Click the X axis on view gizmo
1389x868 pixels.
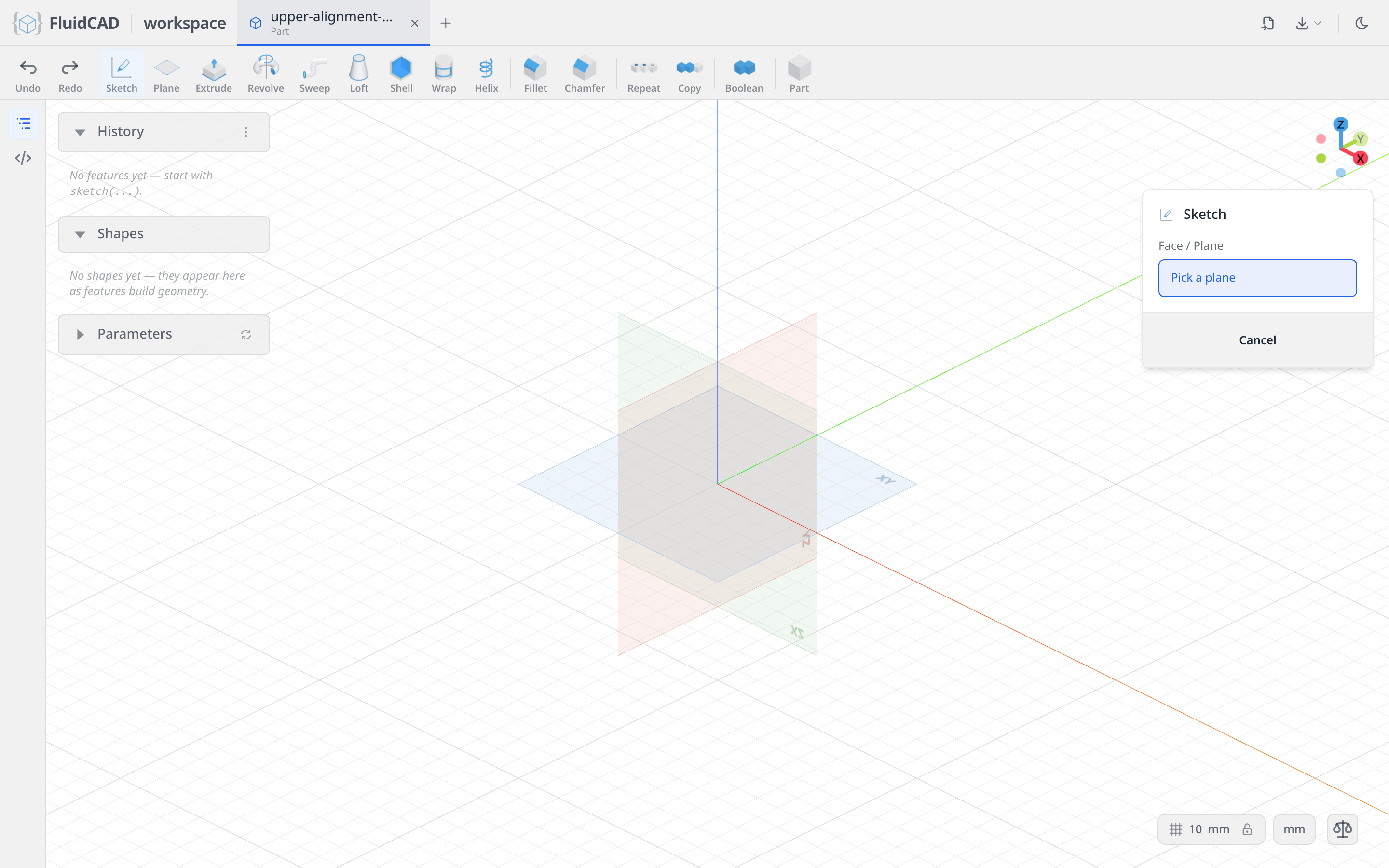click(x=1360, y=159)
